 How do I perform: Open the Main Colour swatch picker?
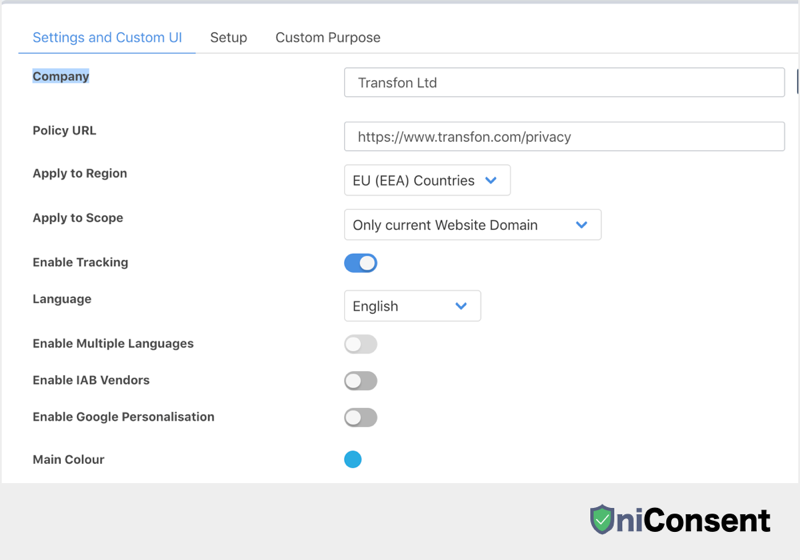353,460
